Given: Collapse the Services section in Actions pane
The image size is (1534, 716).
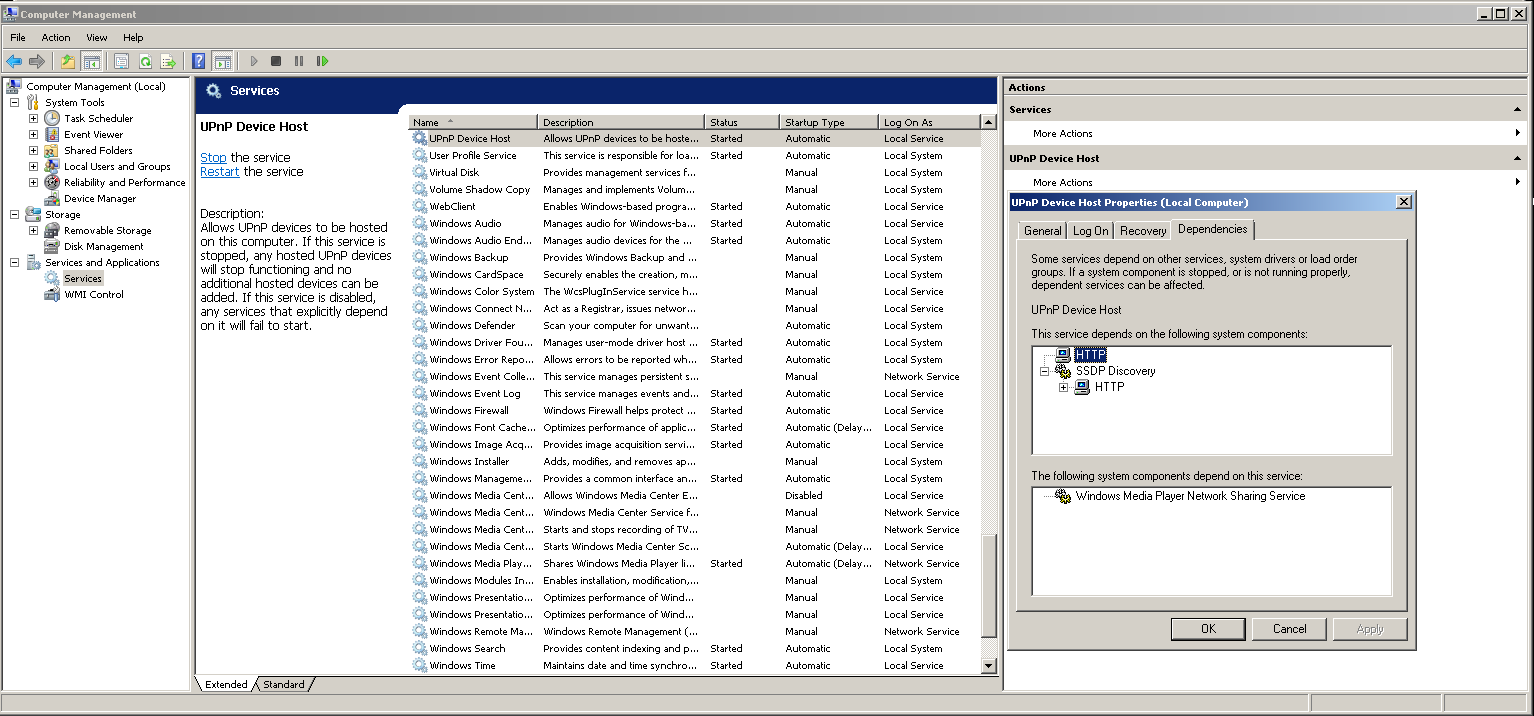Looking at the screenshot, I should click(x=1519, y=109).
